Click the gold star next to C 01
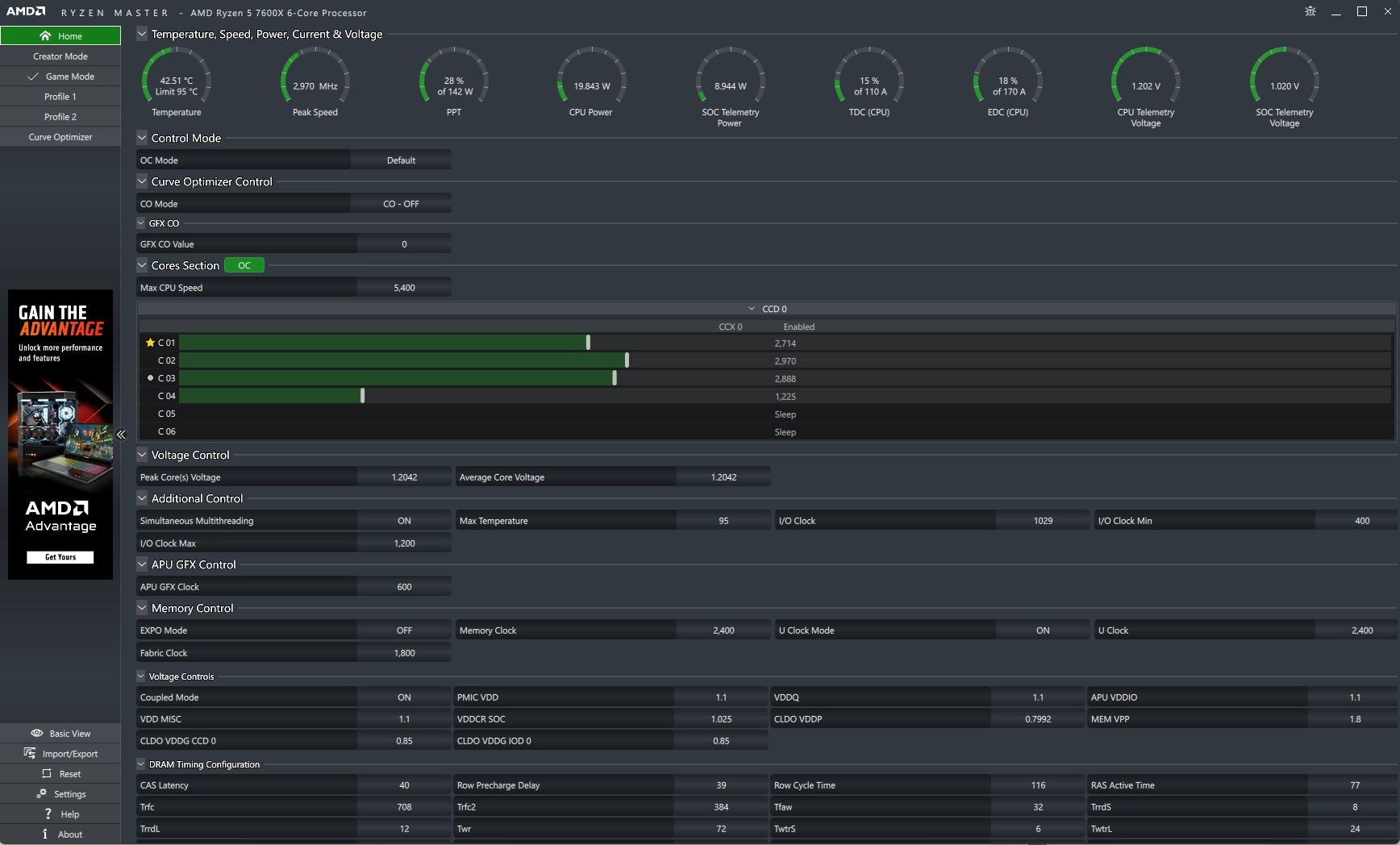Image resolution: width=1400 pixels, height=845 pixels. [x=150, y=343]
